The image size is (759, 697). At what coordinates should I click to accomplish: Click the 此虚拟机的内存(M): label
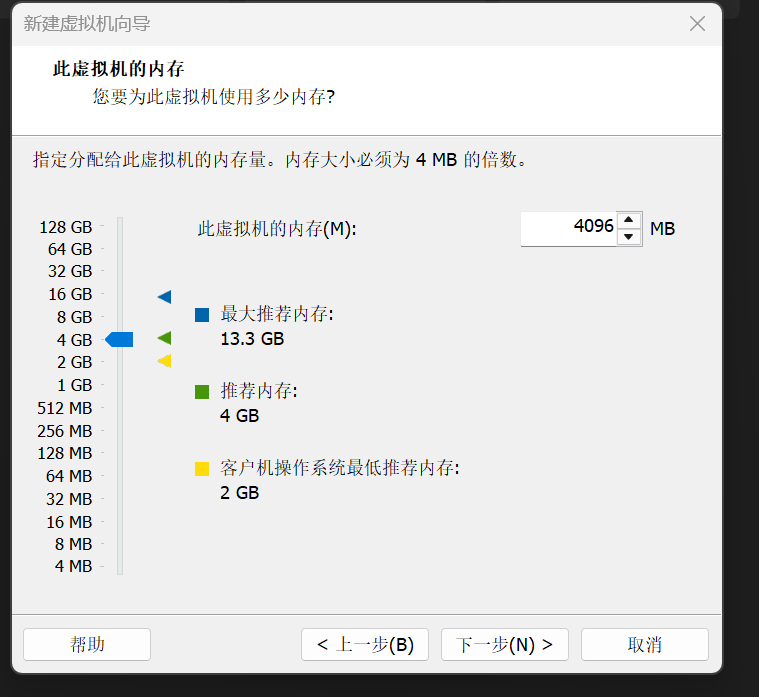coord(277,229)
